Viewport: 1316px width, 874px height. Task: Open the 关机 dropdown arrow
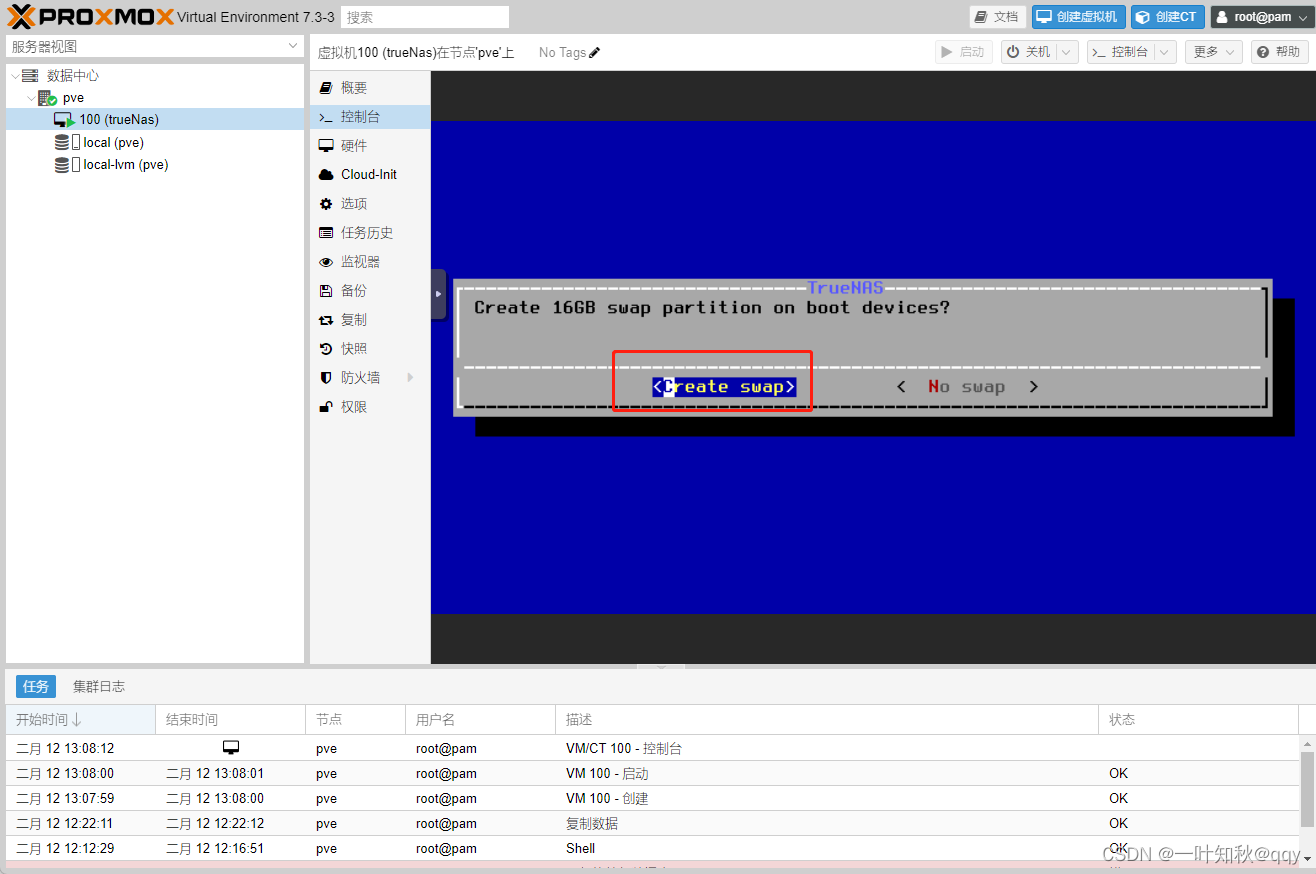(x=1067, y=52)
